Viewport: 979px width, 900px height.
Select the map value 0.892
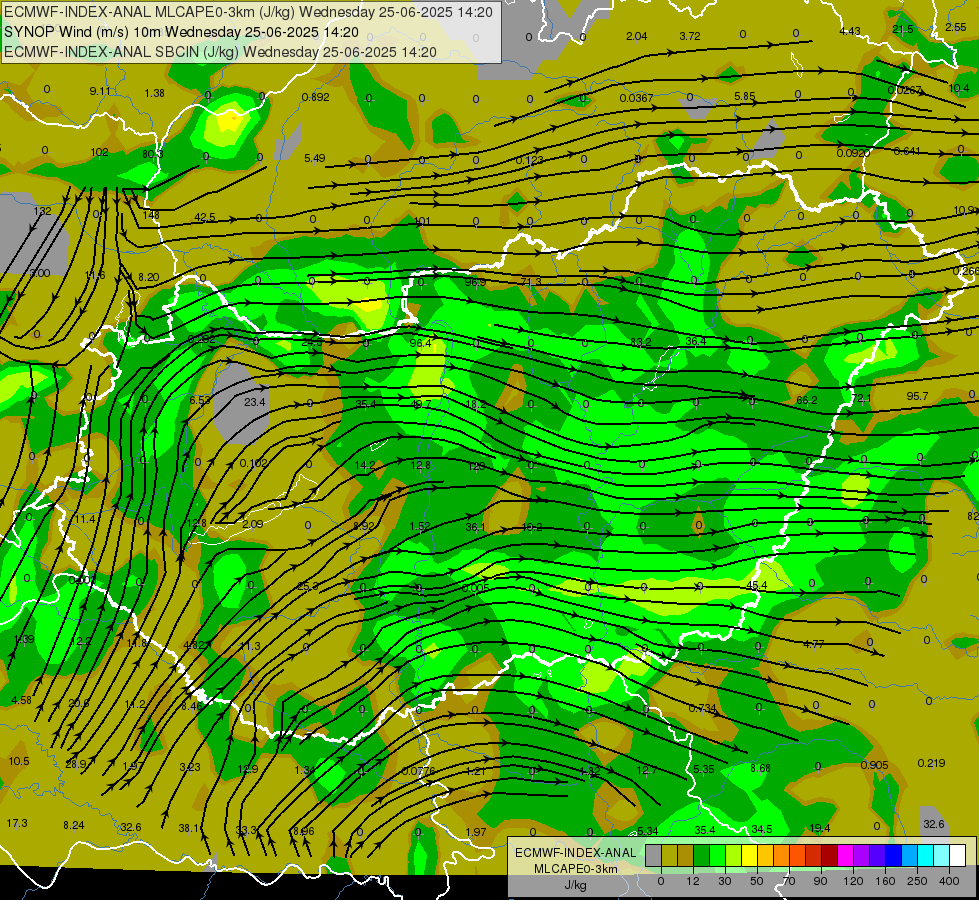click(x=315, y=97)
